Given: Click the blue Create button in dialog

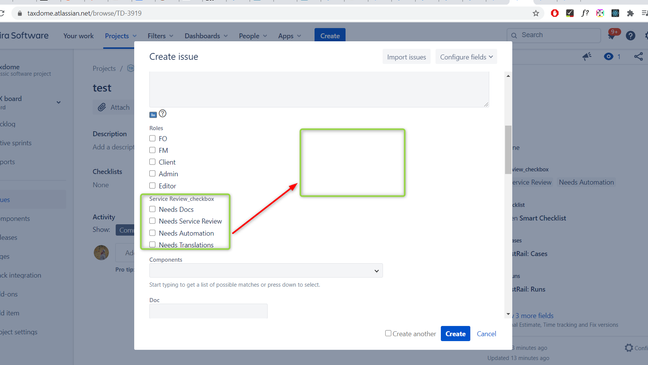Looking at the screenshot, I should [x=455, y=334].
